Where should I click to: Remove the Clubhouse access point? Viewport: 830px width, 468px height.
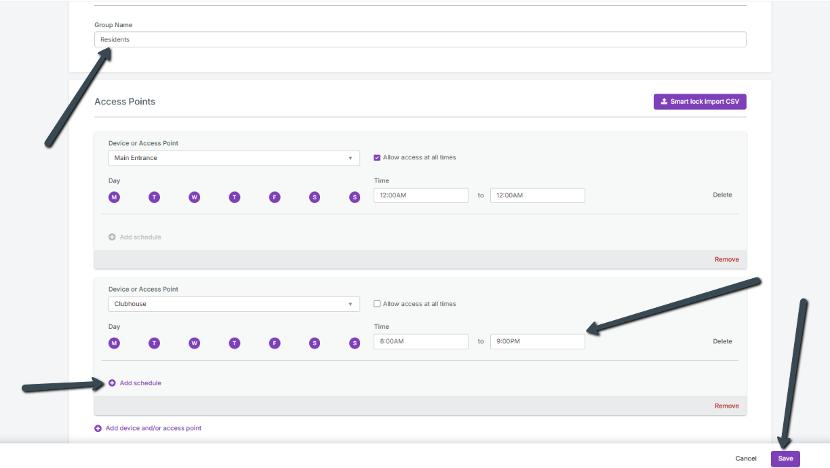(x=726, y=405)
